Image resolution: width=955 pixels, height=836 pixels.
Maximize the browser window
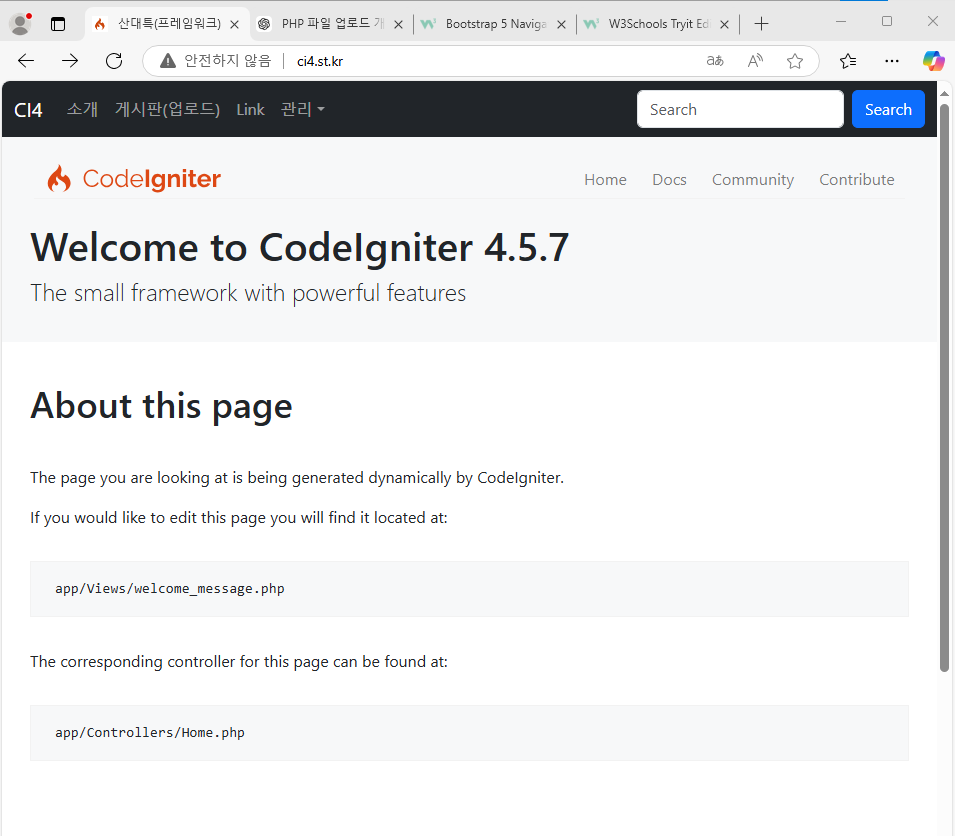pyautogui.click(x=887, y=21)
